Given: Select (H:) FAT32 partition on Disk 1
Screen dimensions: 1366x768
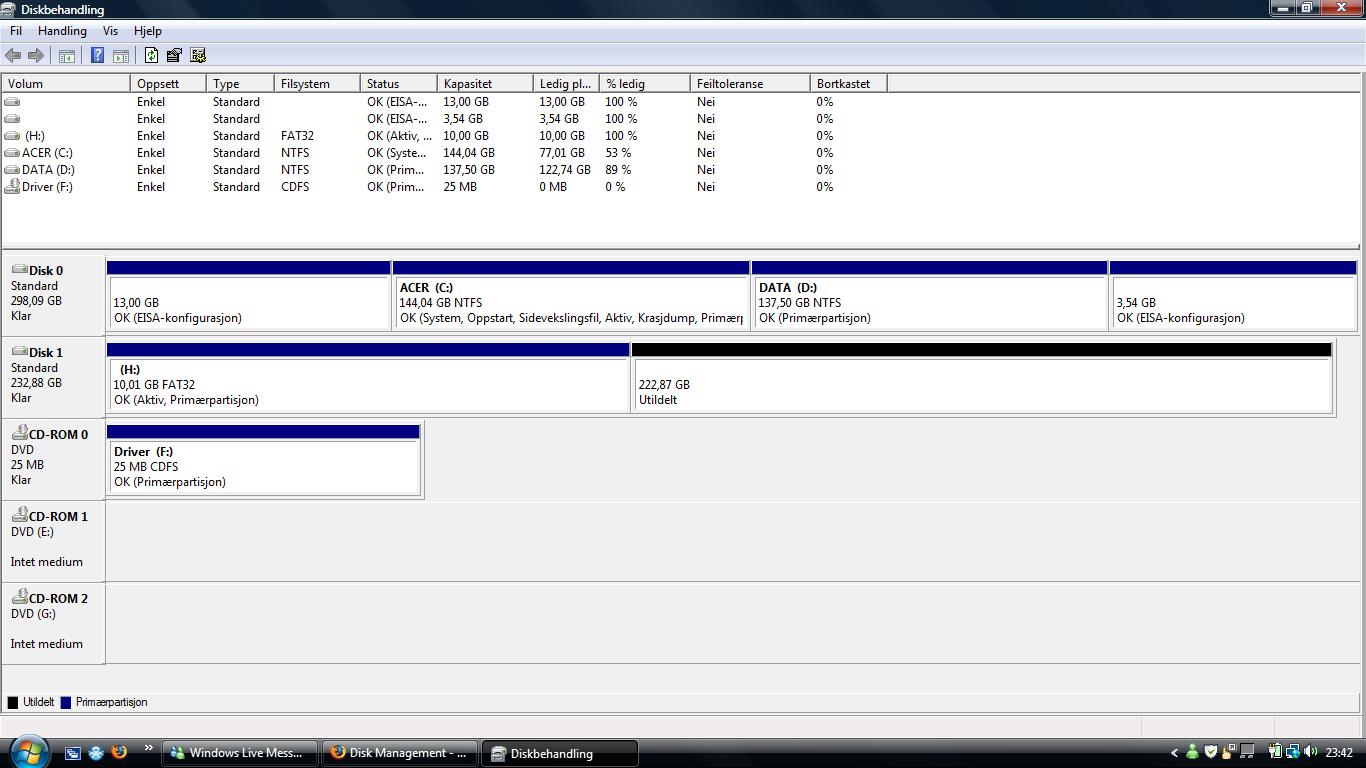Looking at the screenshot, I should (x=368, y=377).
